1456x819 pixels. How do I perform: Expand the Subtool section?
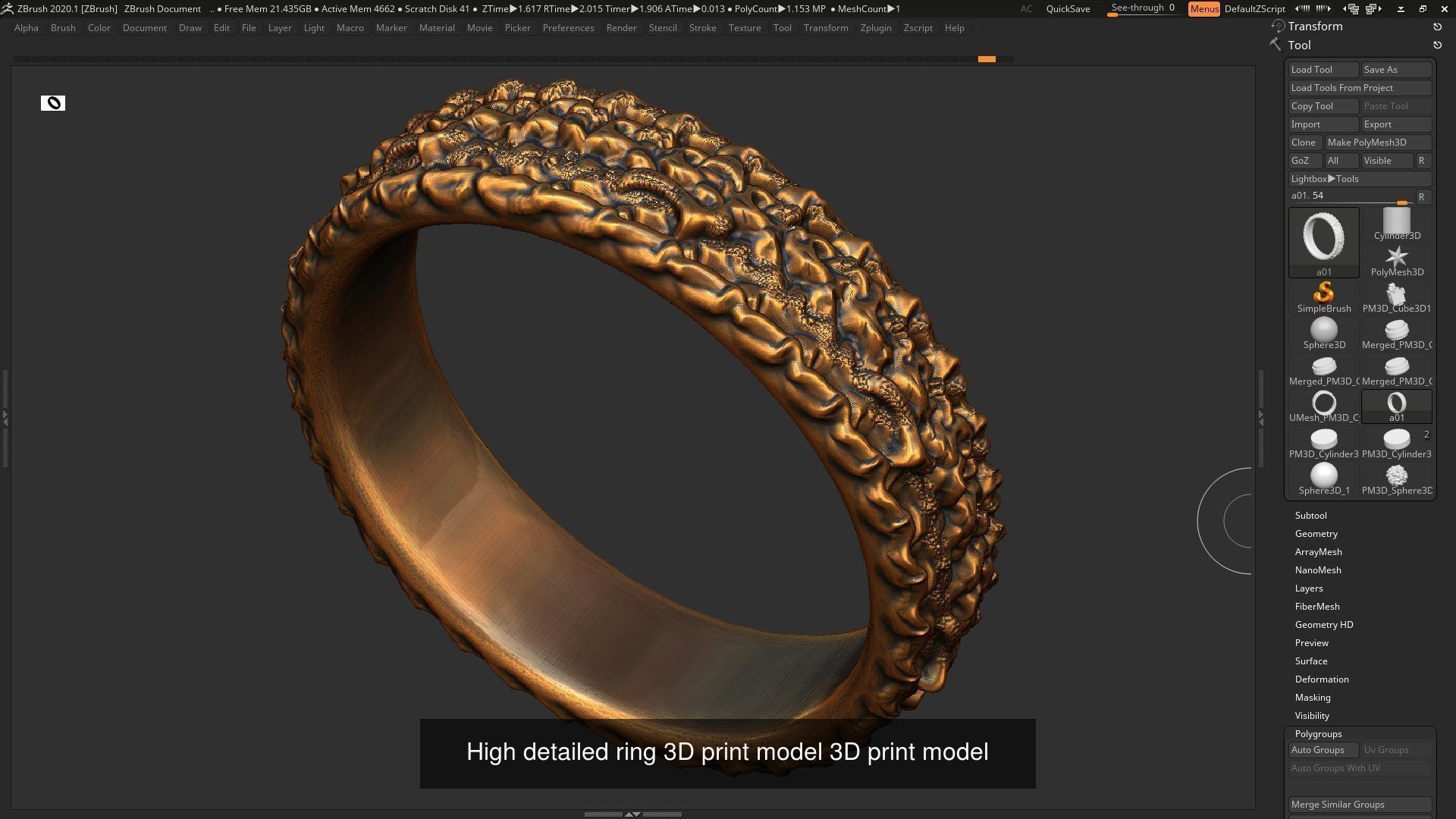point(1310,516)
